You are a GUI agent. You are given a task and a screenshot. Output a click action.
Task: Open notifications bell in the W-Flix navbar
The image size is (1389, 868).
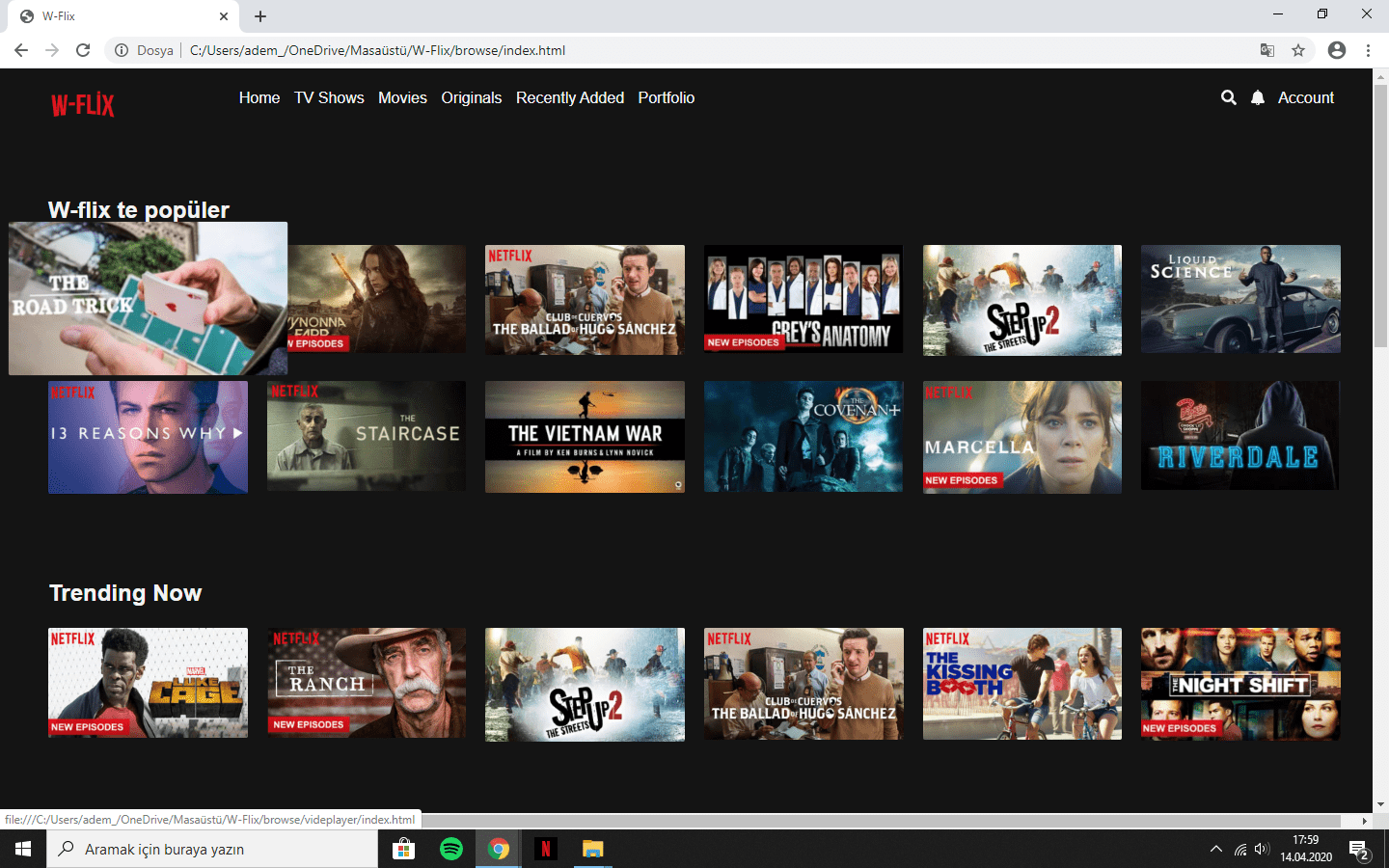coord(1258,97)
